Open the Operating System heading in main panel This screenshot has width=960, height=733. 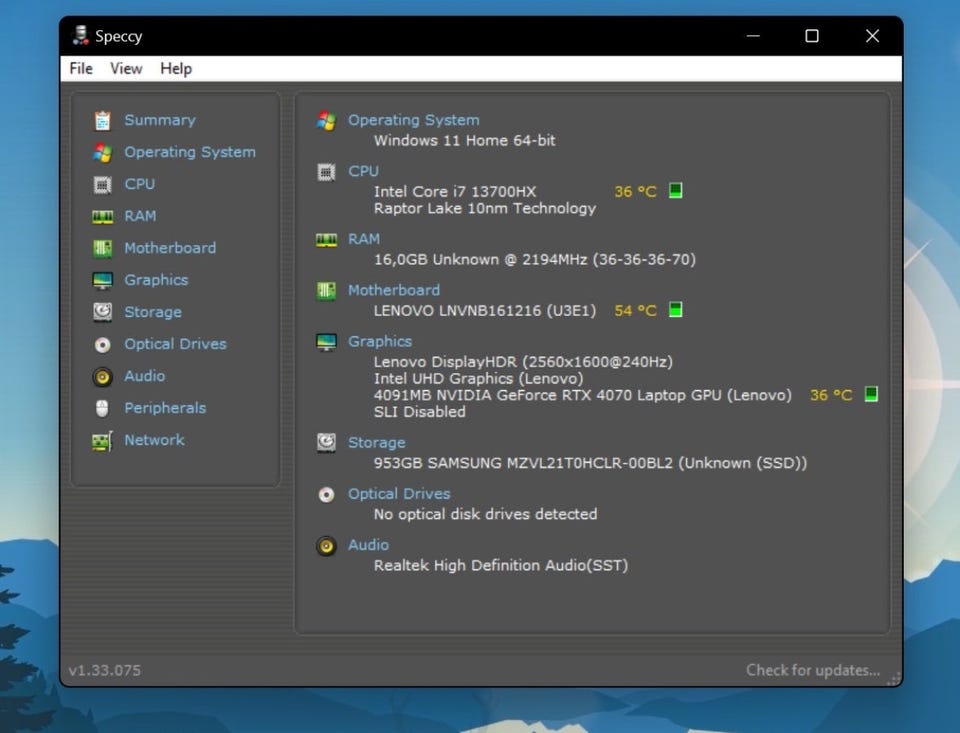tap(413, 120)
